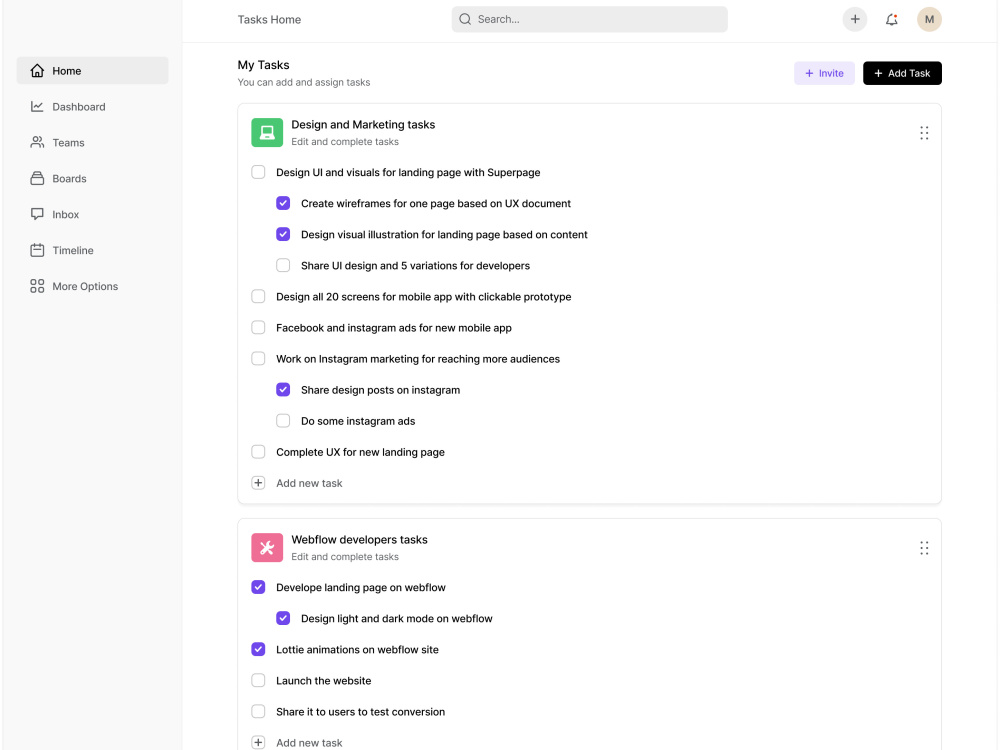Click the round plus button in top bar

[x=855, y=19]
